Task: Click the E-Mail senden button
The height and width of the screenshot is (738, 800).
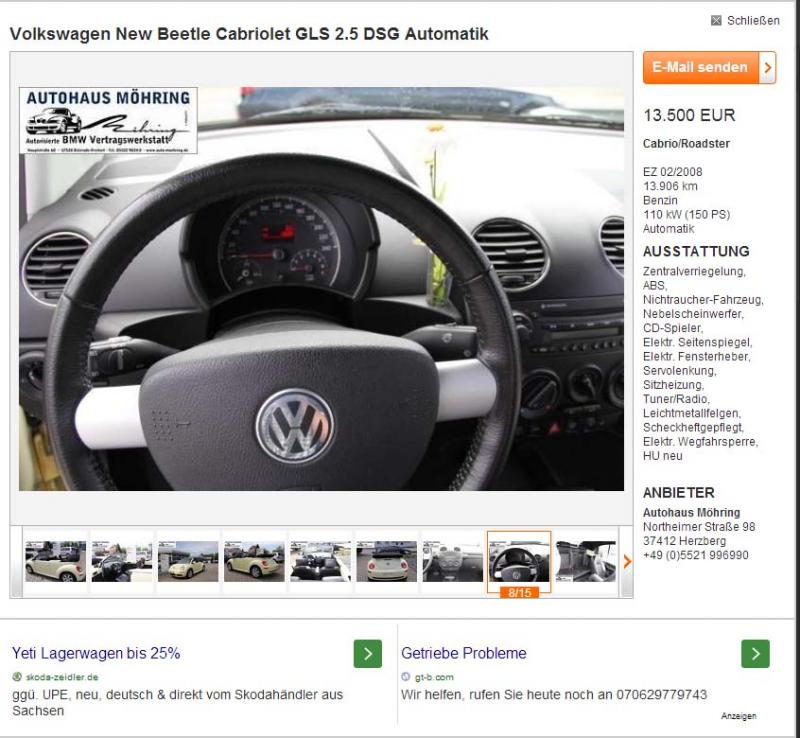Action: point(700,68)
